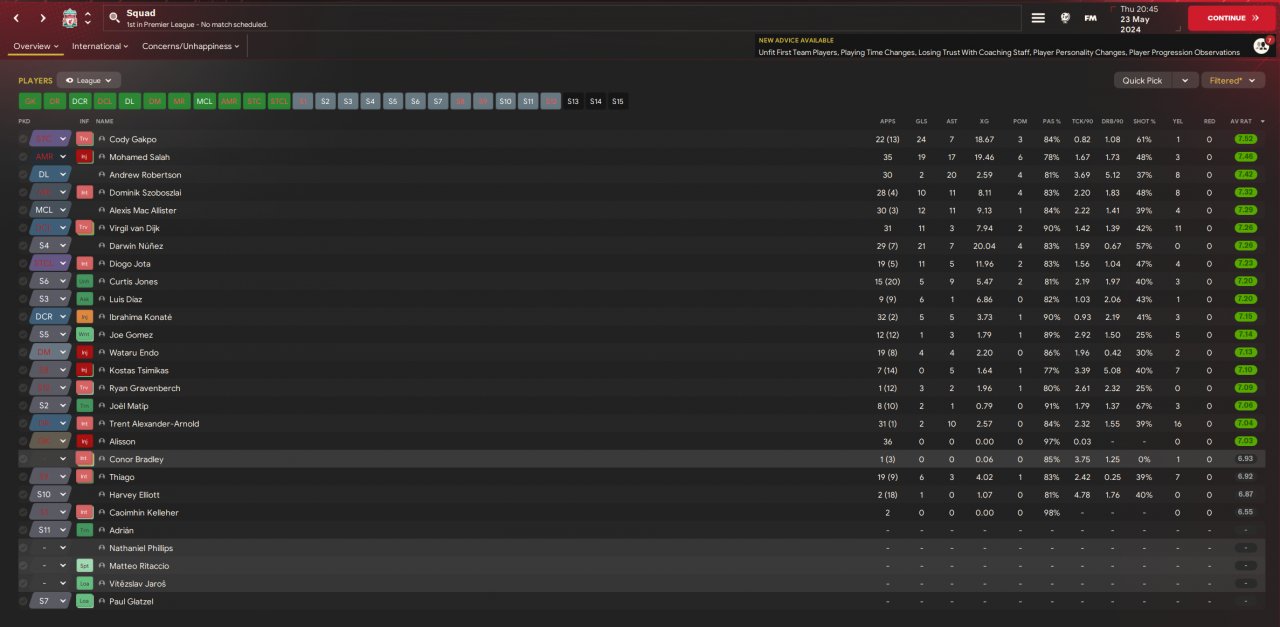Click Ibrahima Konaté's orange Inj badge
Screen dimensions: 1280x627
click(x=85, y=317)
